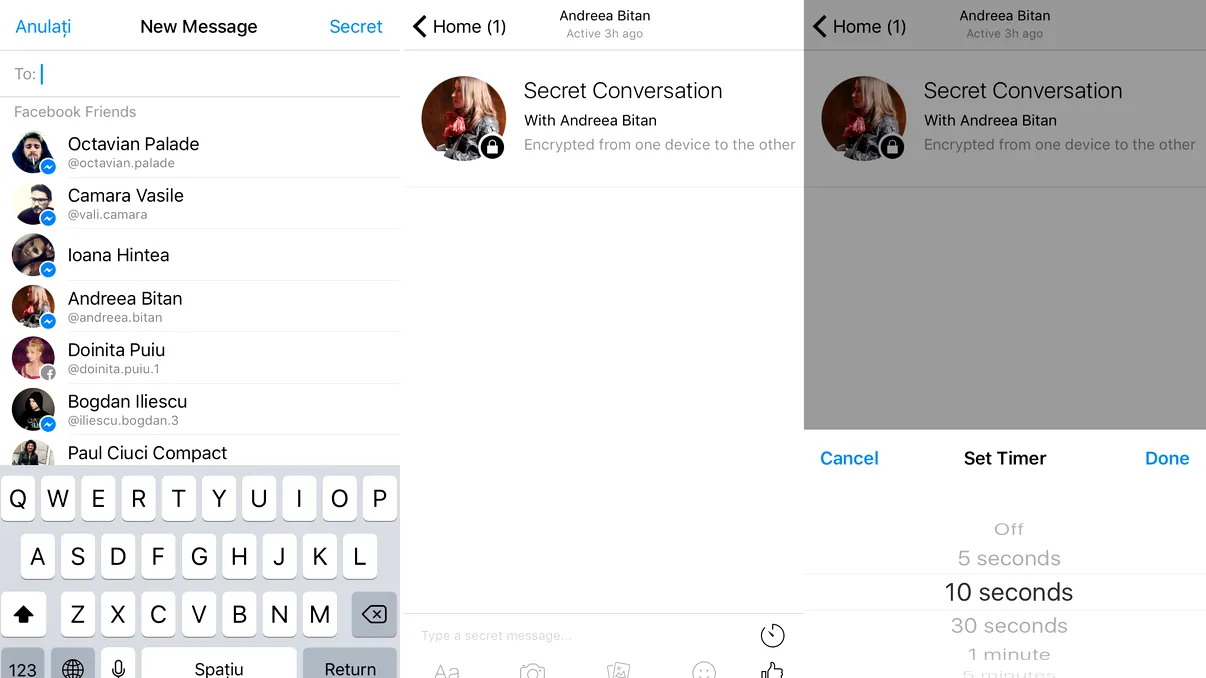Tap Anulați to dismiss New Message
This screenshot has width=1206, height=678.
tap(42, 27)
